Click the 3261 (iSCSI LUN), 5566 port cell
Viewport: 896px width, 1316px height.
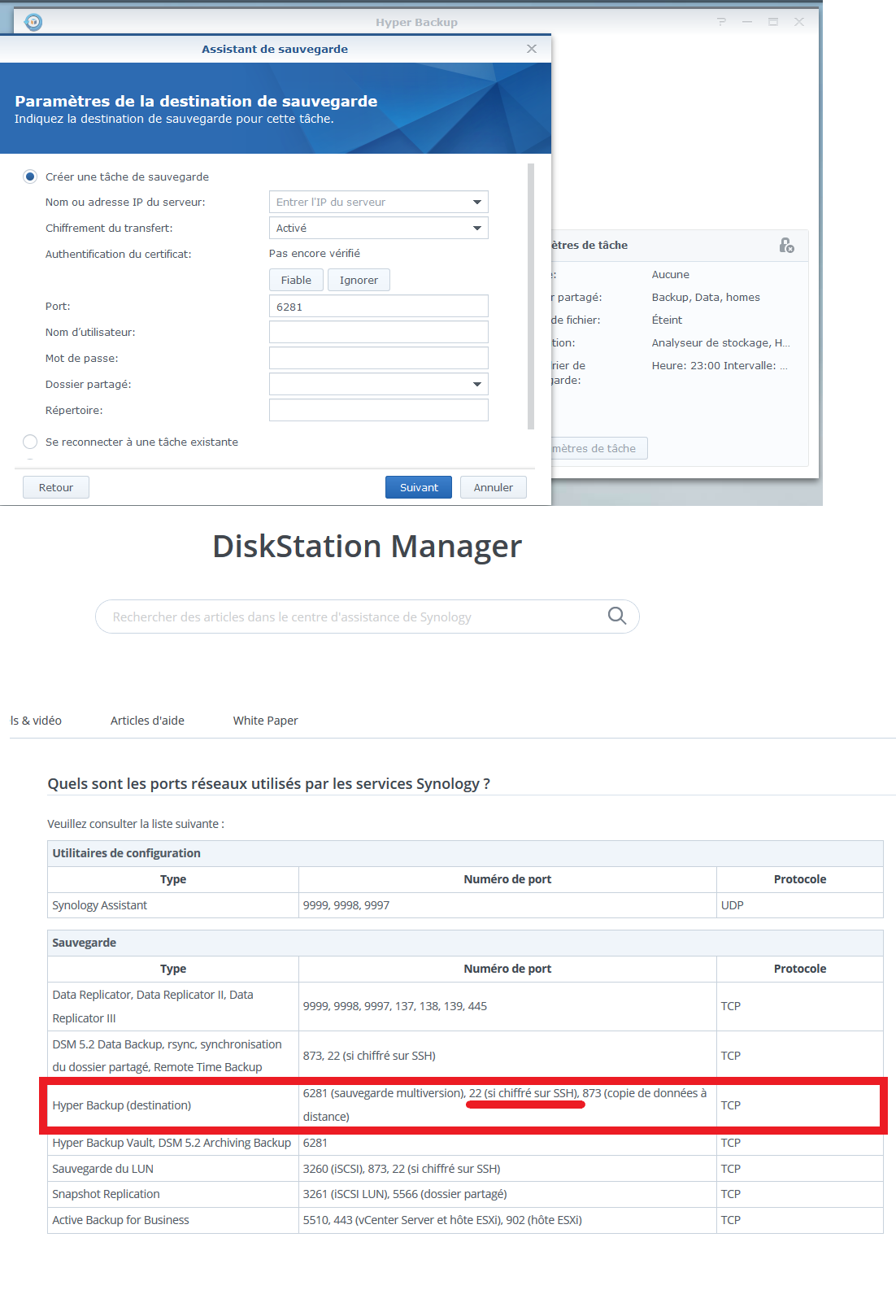(x=507, y=1194)
